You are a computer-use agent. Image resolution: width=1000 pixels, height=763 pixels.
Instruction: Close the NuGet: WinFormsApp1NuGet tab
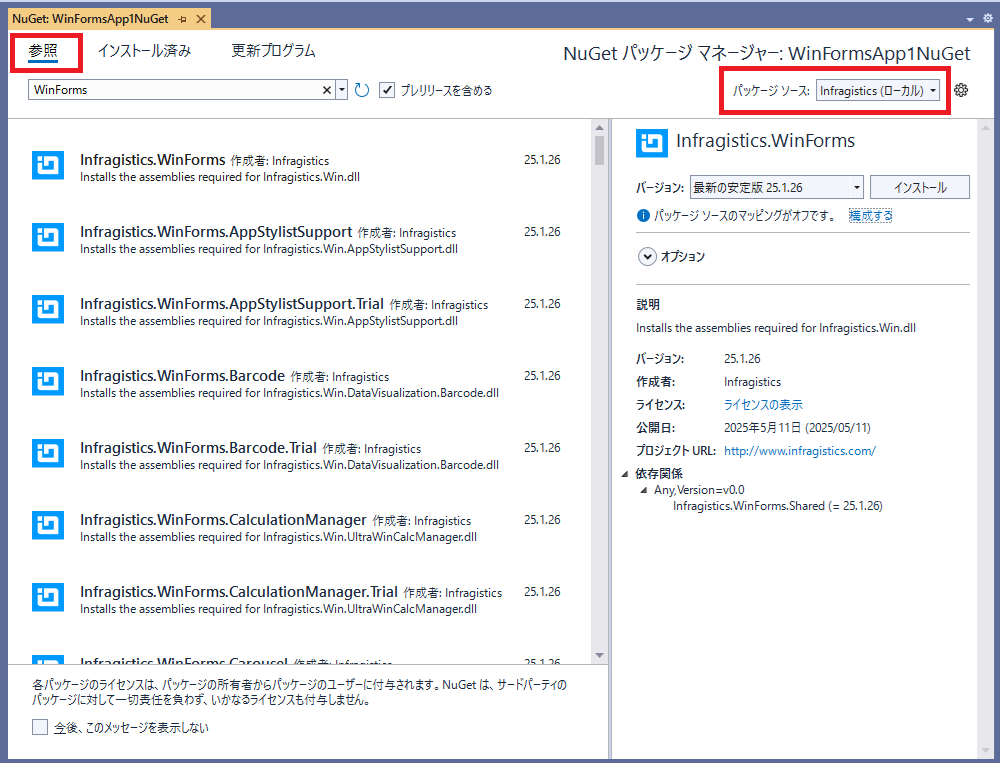click(200, 19)
